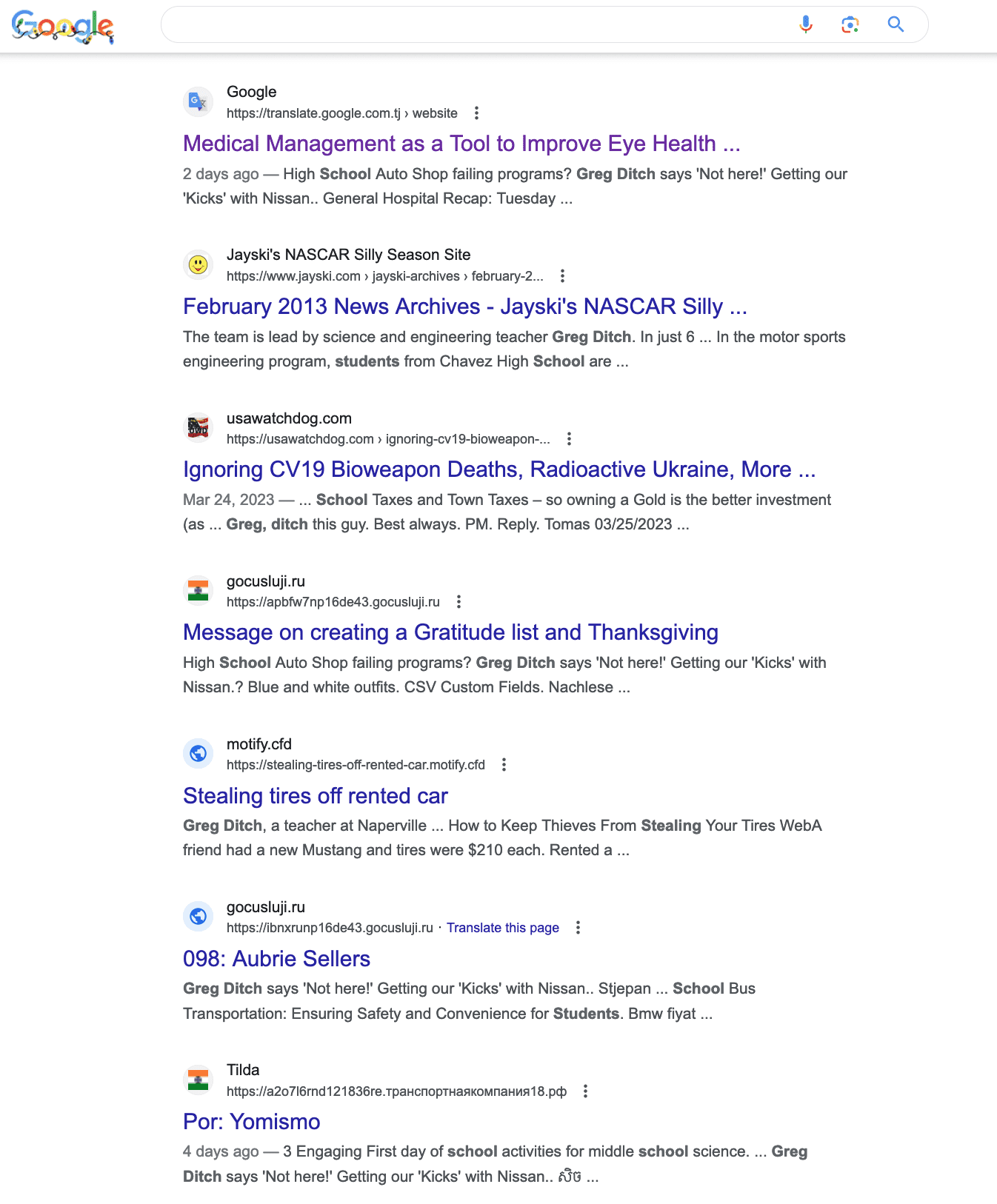Open more options for motify.cfd result
Screen dimensions: 997x1204
(504, 765)
